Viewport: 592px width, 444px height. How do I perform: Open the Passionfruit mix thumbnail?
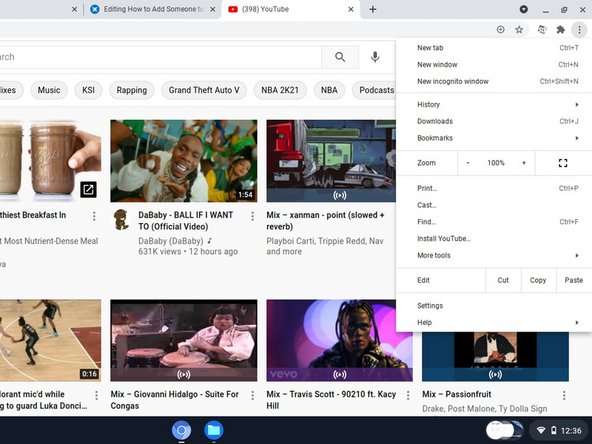click(495, 356)
